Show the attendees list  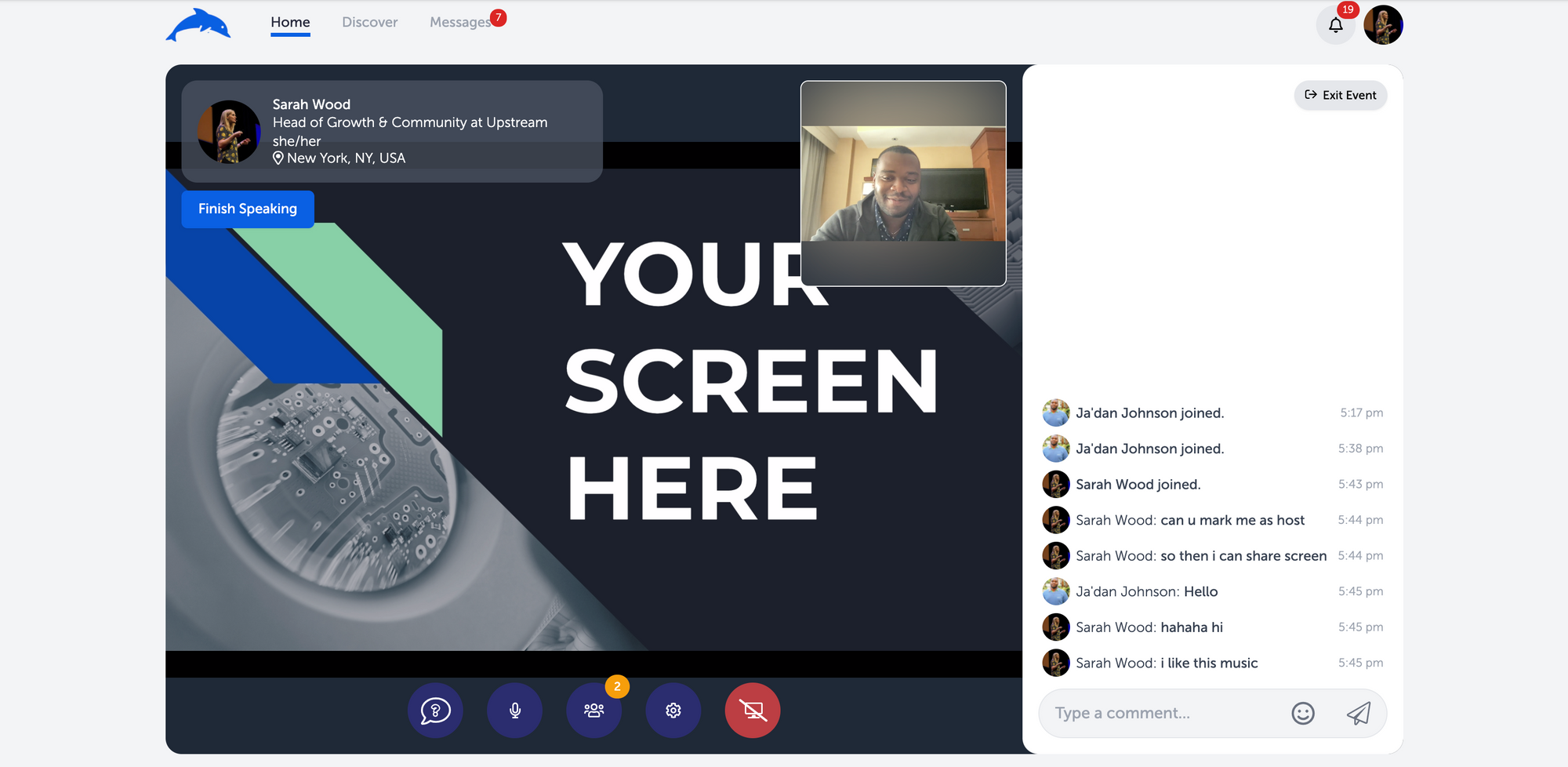[594, 711]
